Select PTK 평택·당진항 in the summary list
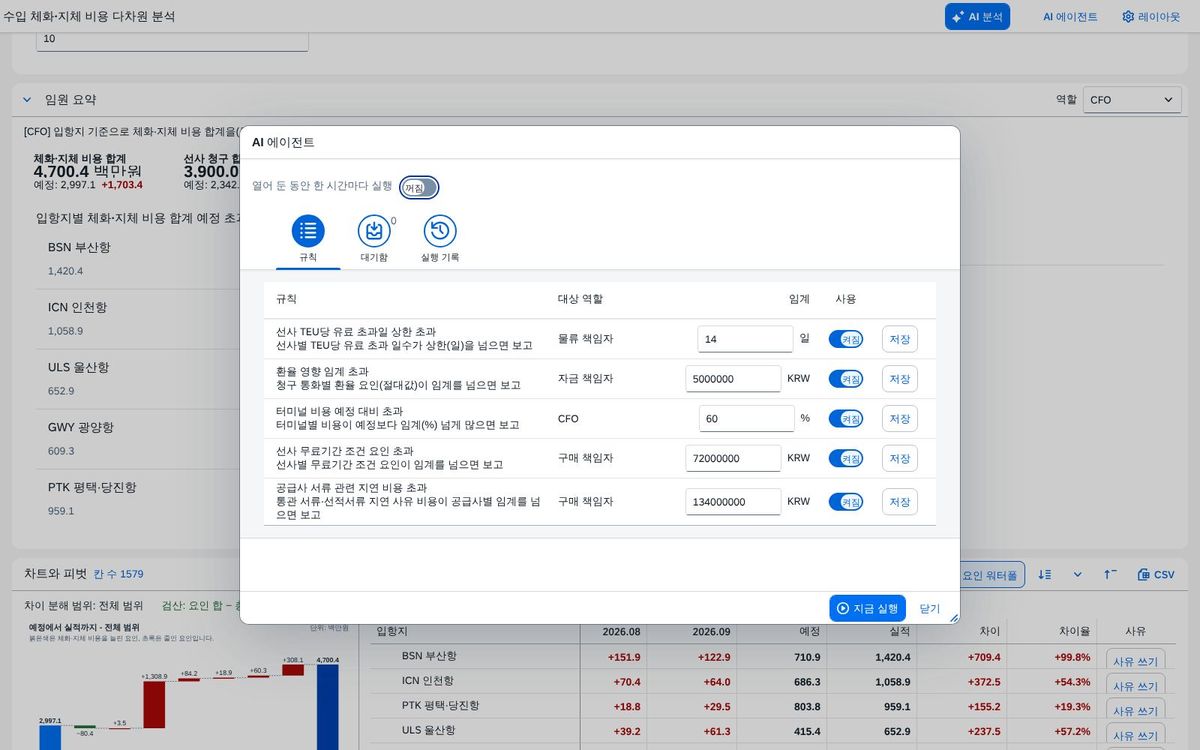1200x750 pixels. pos(138,498)
